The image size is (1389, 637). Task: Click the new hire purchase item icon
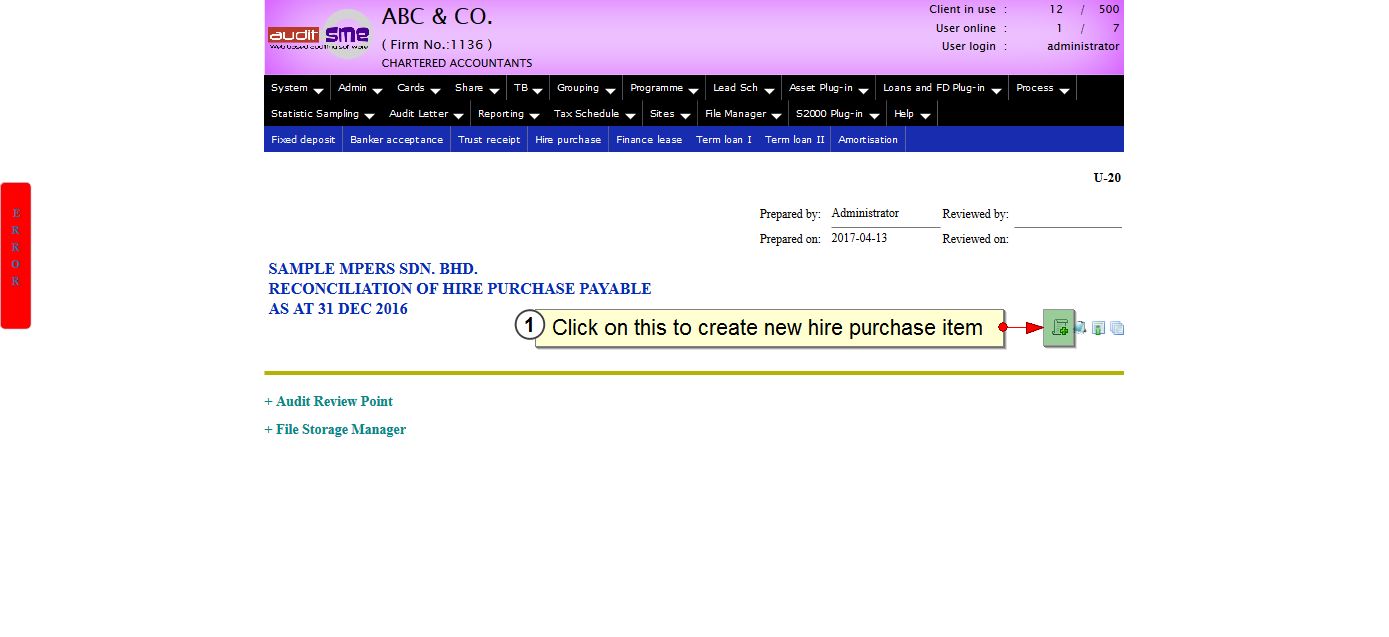[1058, 328]
